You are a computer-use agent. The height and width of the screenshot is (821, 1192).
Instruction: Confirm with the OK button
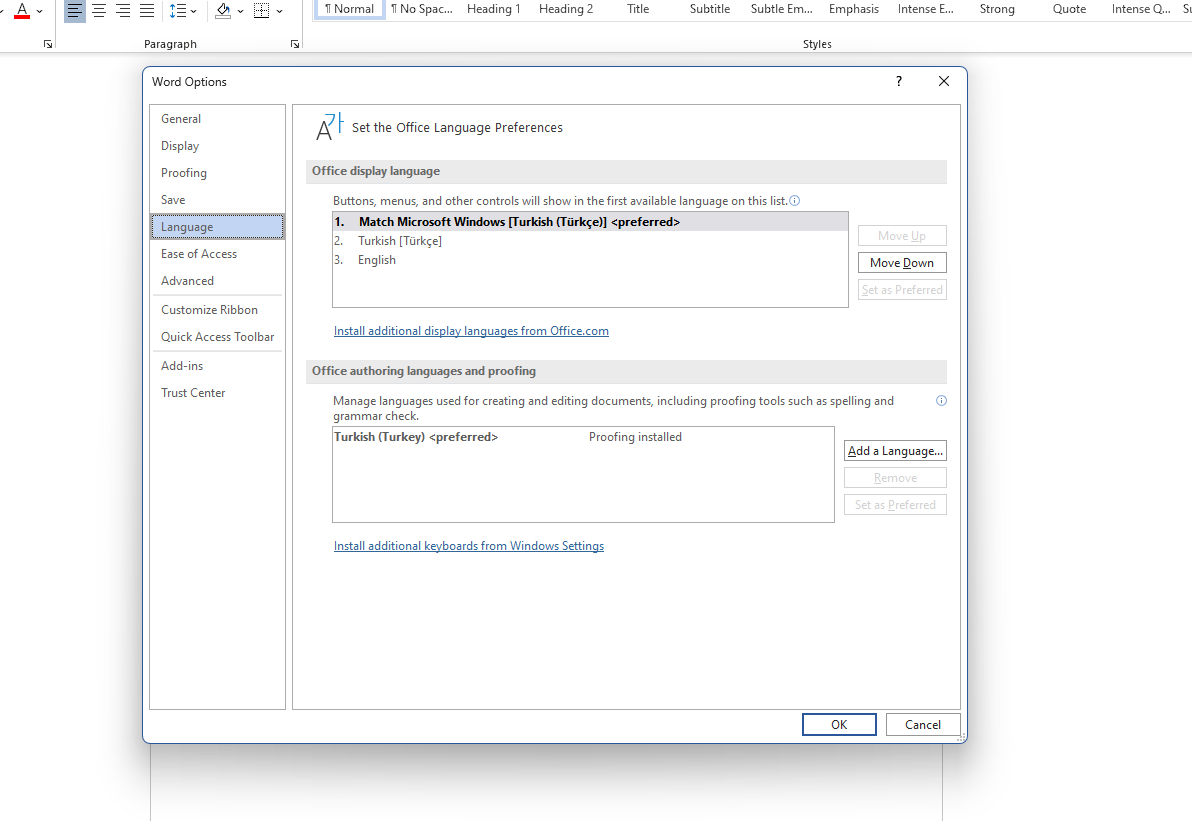839,724
